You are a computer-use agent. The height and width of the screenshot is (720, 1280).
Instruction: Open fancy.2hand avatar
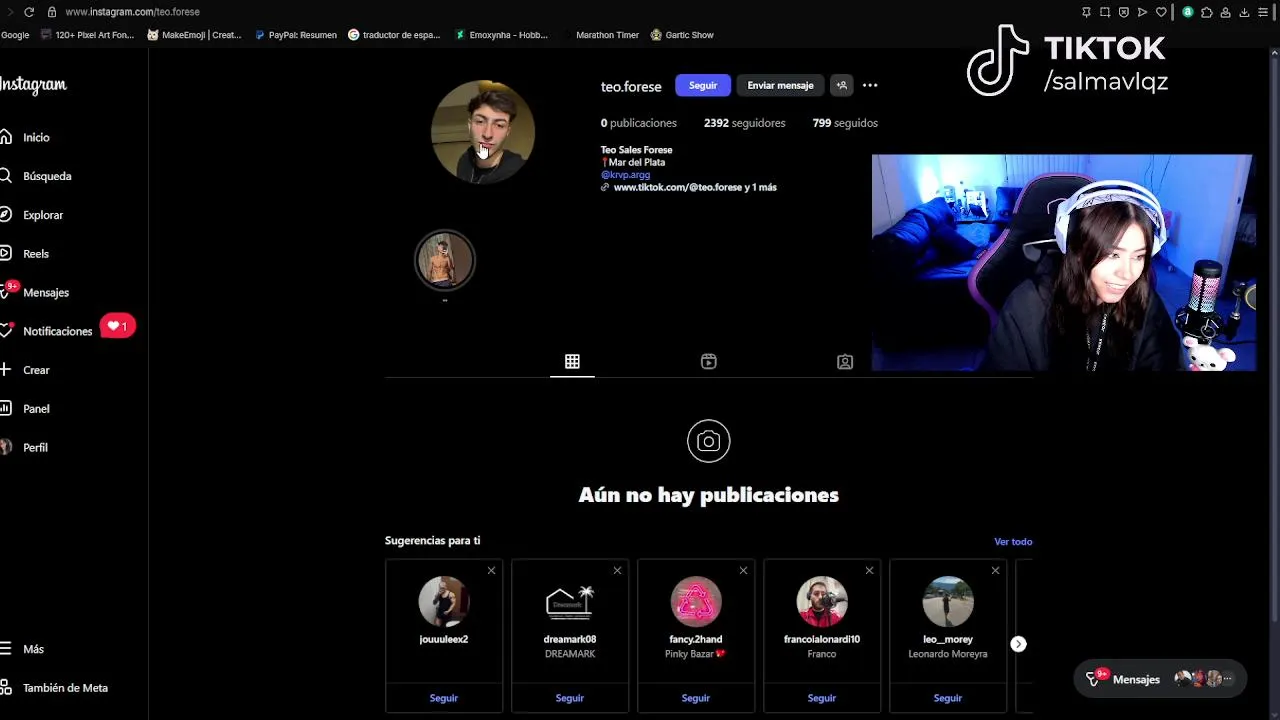point(696,602)
